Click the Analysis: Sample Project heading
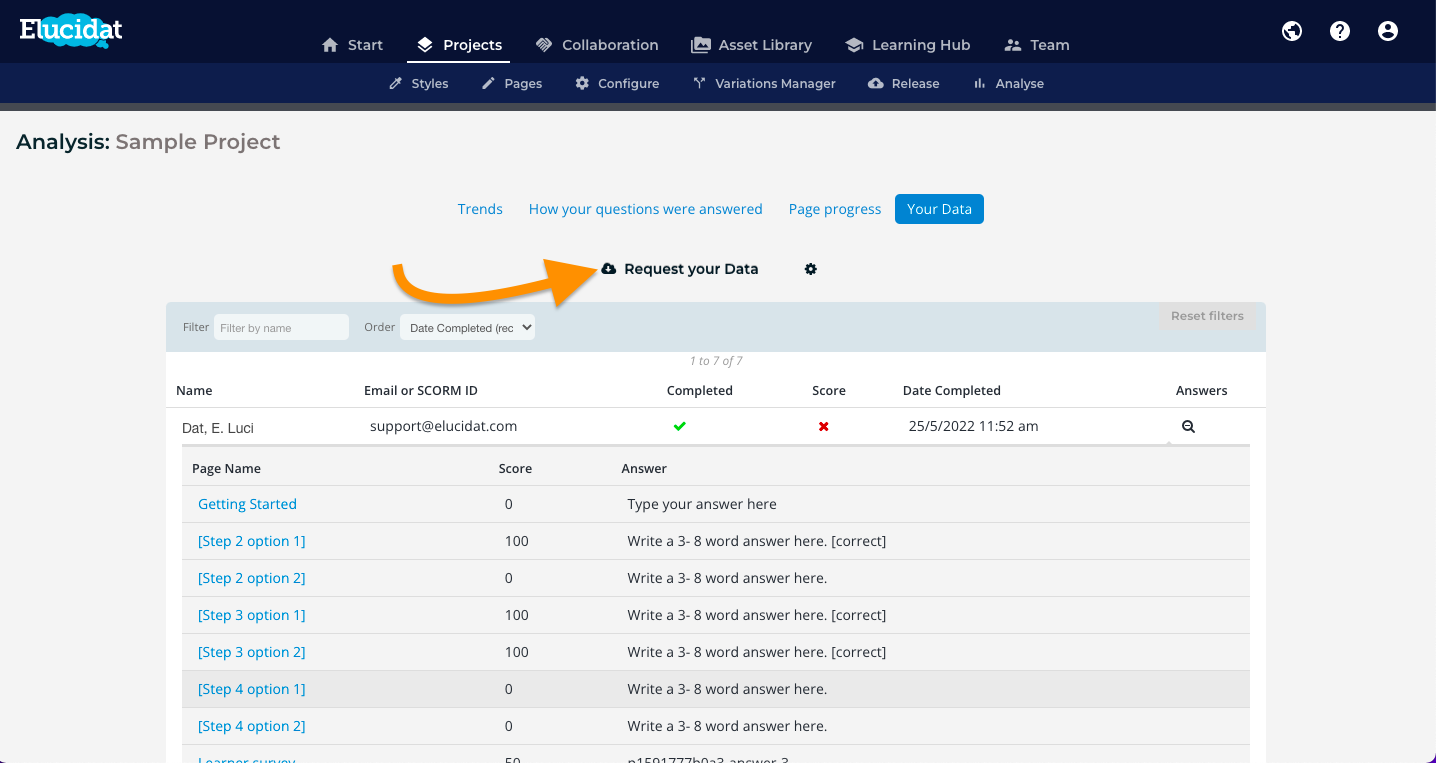Image resolution: width=1436 pixels, height=763 pixels. click(x=148, y=142)
